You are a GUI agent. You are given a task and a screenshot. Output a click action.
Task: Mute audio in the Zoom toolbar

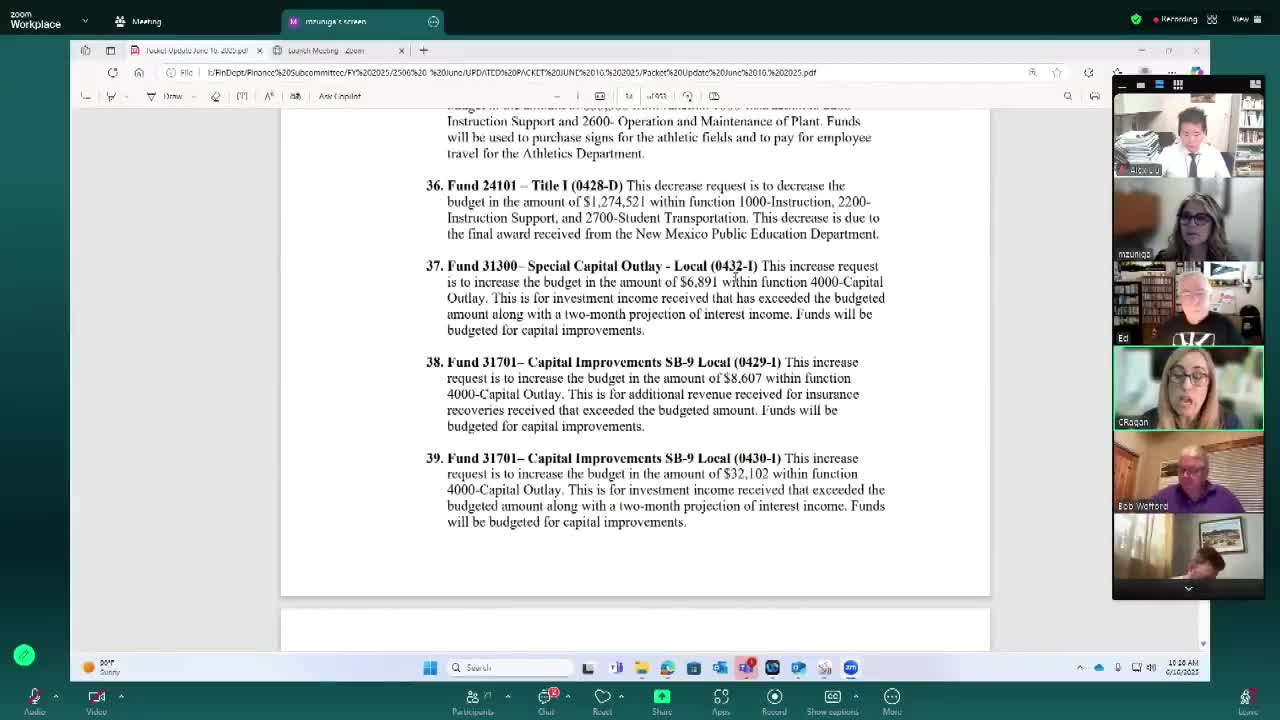tap(35, 700)
